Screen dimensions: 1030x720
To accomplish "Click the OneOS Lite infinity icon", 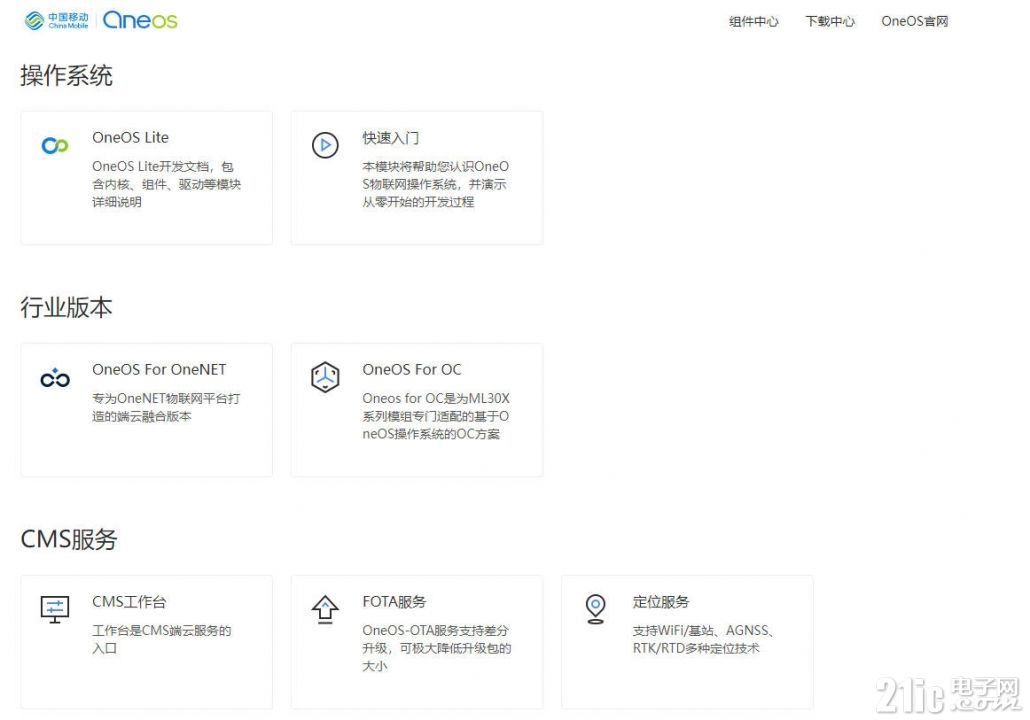I will tap(55, 145).
